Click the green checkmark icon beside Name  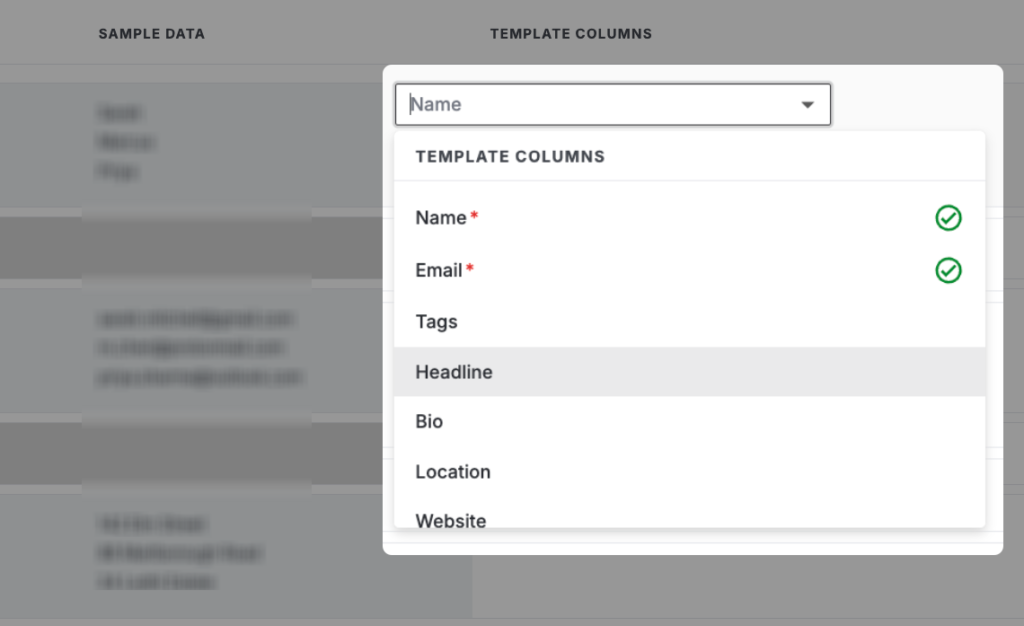(x=948, y=218)
